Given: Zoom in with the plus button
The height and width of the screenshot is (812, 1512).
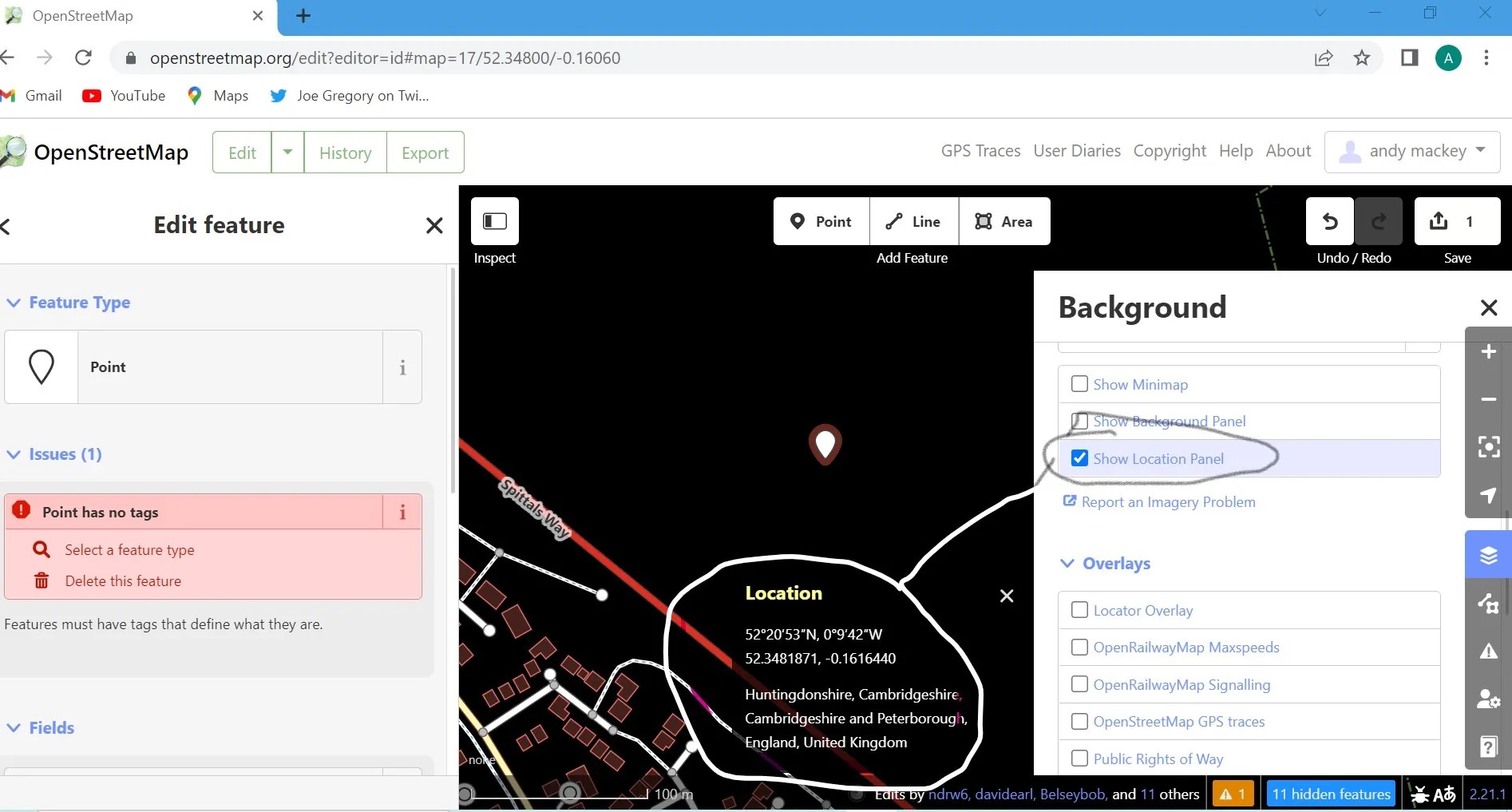Looking at the screenshot, I should (1488, 351).
